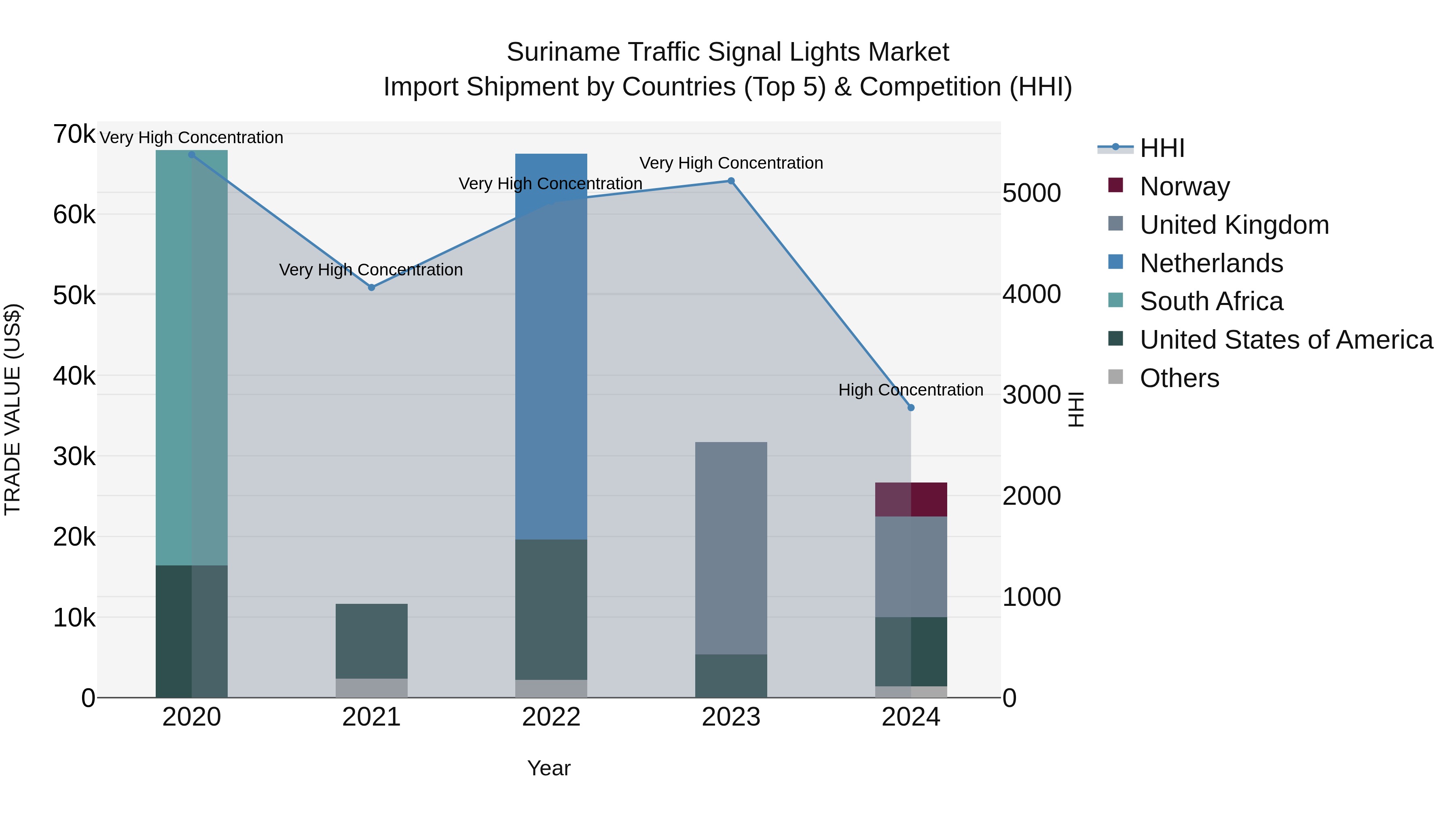Click the 2021 x-axis label
Viewport: 1456px width, 819px height.
click(371, 717)
